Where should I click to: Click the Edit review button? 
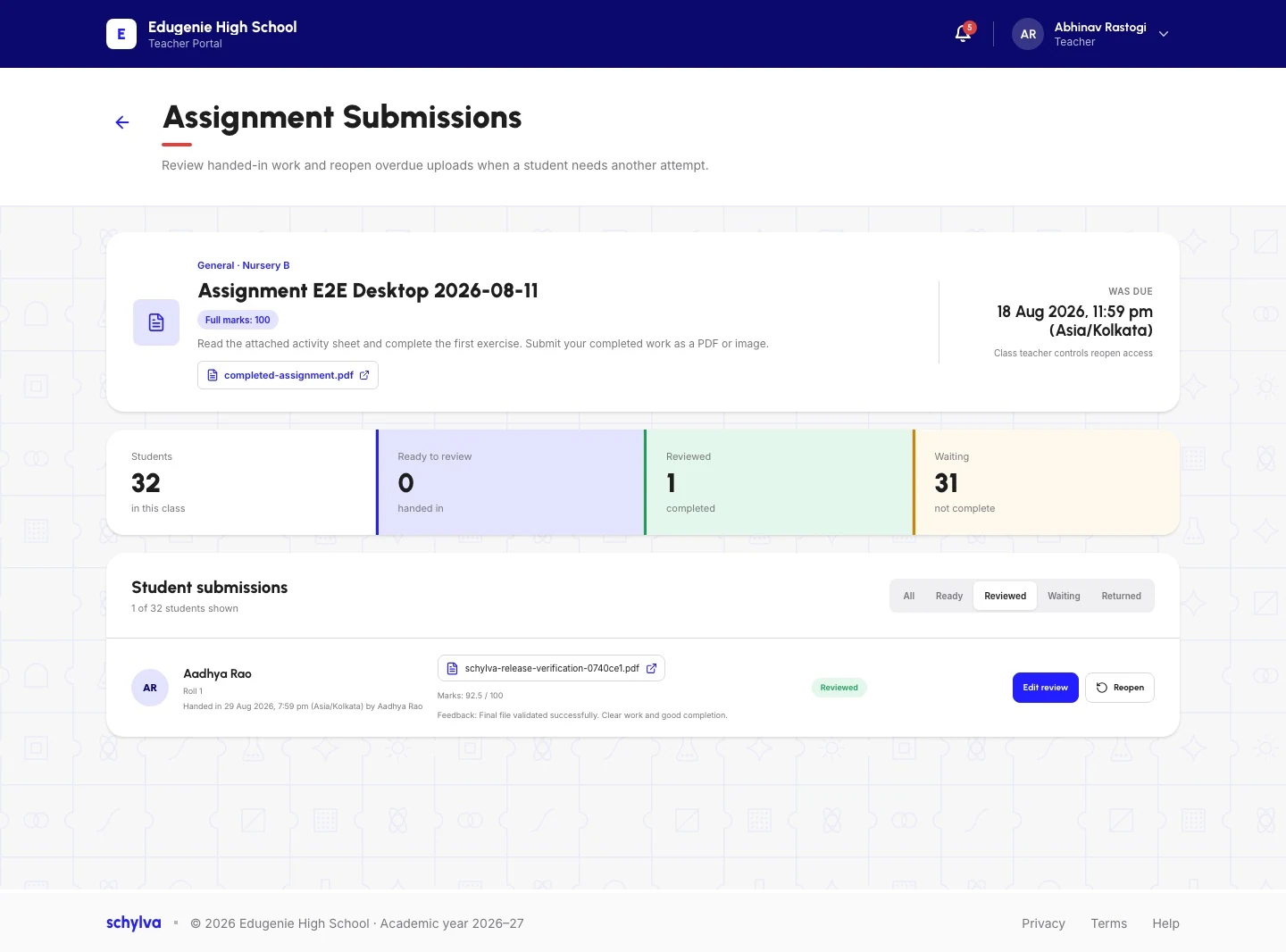pyautogui.click(x=1046, y=688)
